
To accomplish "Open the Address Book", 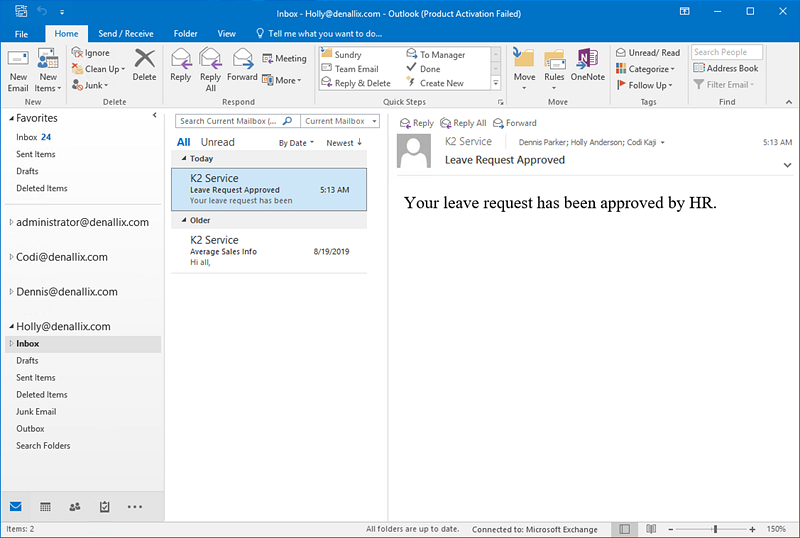I will tap(726, 69).
